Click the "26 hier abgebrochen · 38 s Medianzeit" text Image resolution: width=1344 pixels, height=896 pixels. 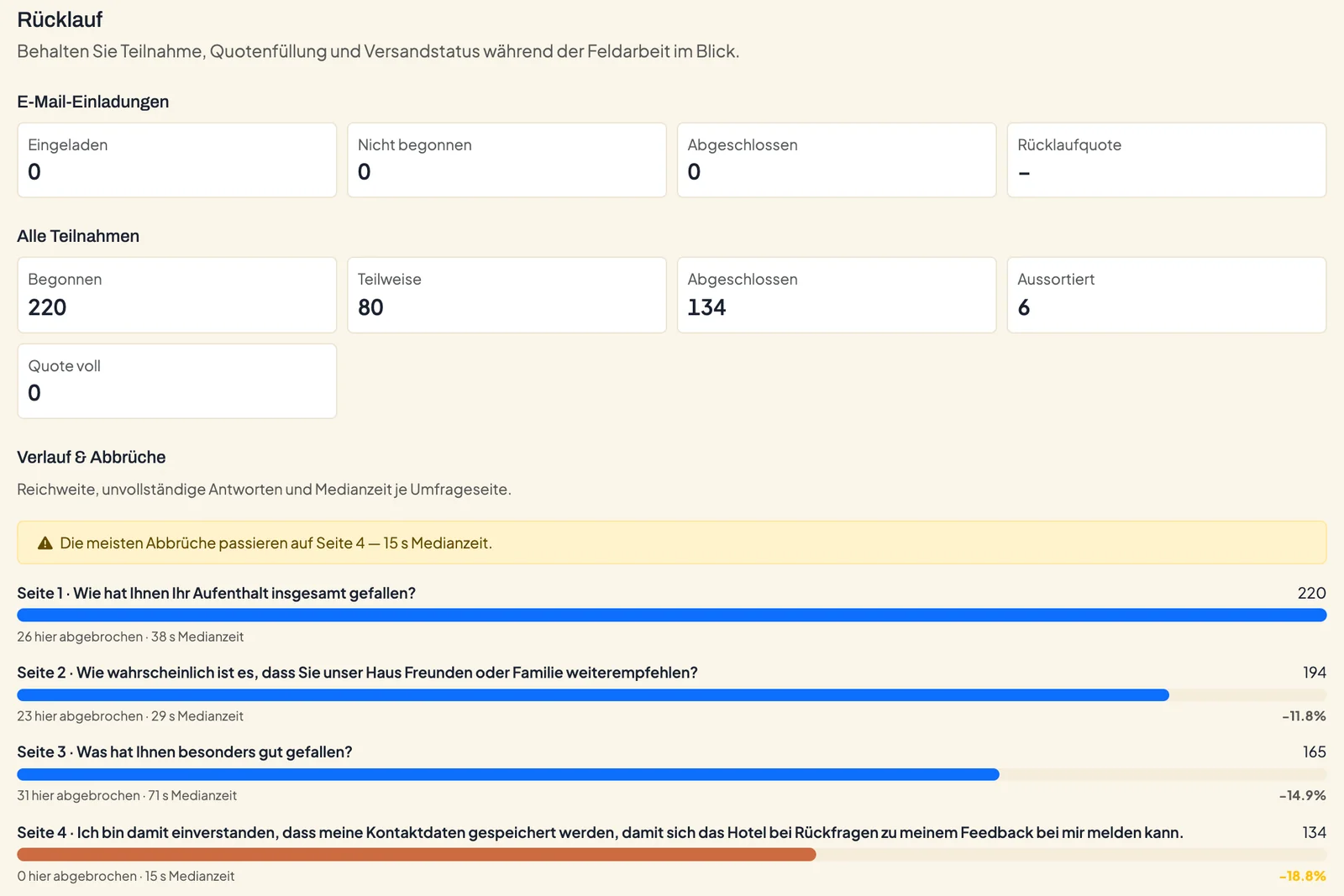pyautogui.click(x=130, y=637)
